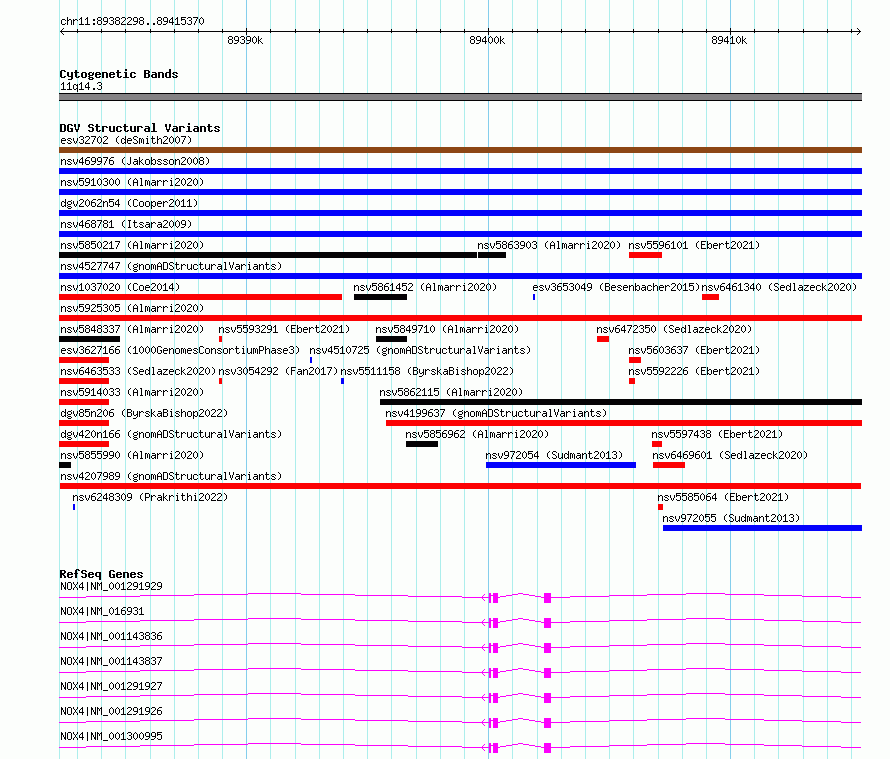Open nsv5856962 (Almarri2020) variant

(477, 434)
